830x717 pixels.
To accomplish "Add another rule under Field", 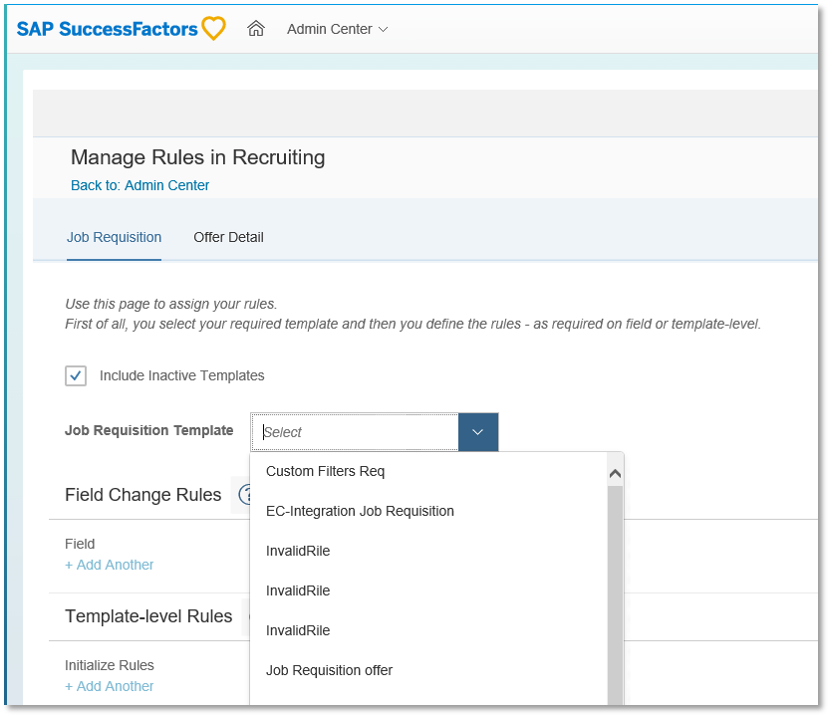I will click(109, 565).
